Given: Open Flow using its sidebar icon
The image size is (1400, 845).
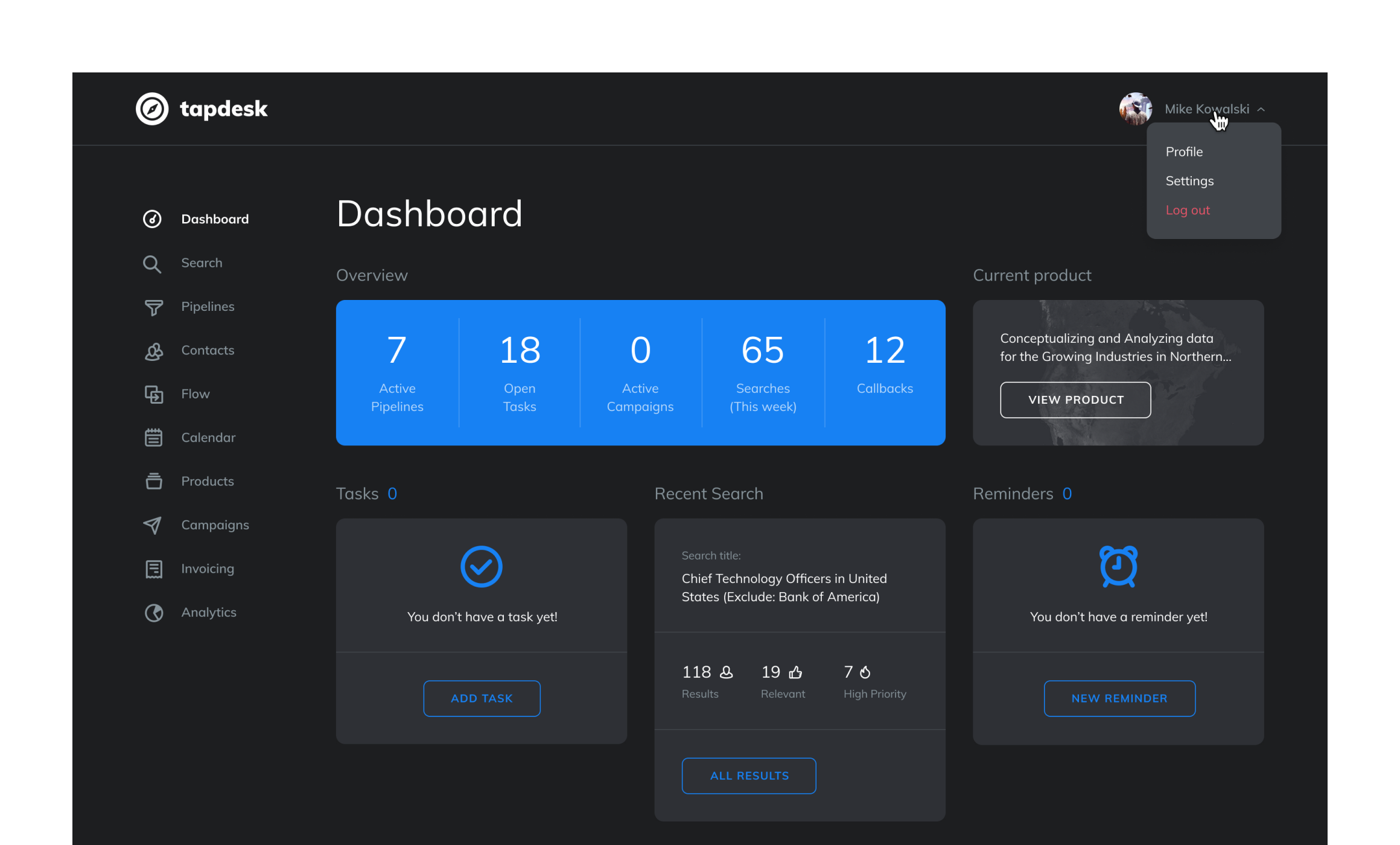Looking at the screenshot, I should point(154,394).
